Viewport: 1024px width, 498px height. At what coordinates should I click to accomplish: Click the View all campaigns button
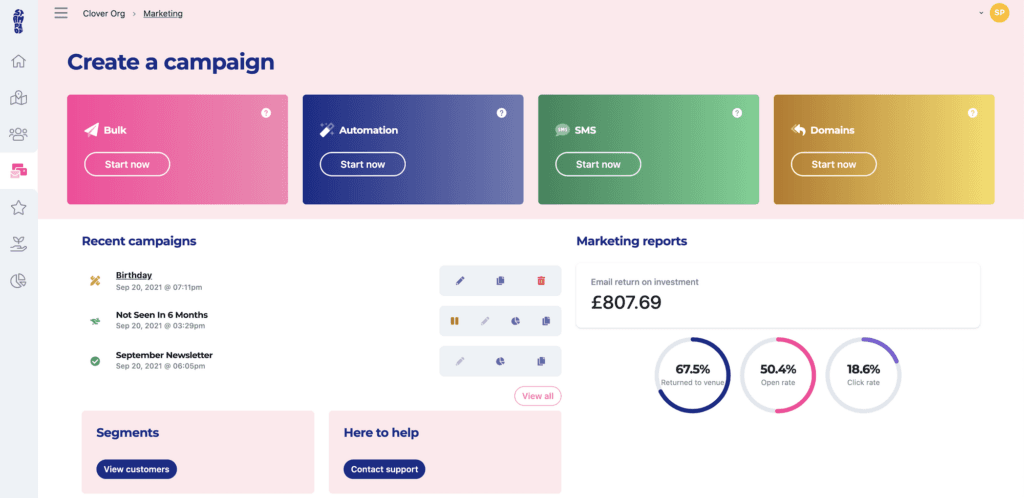(537, 396)
